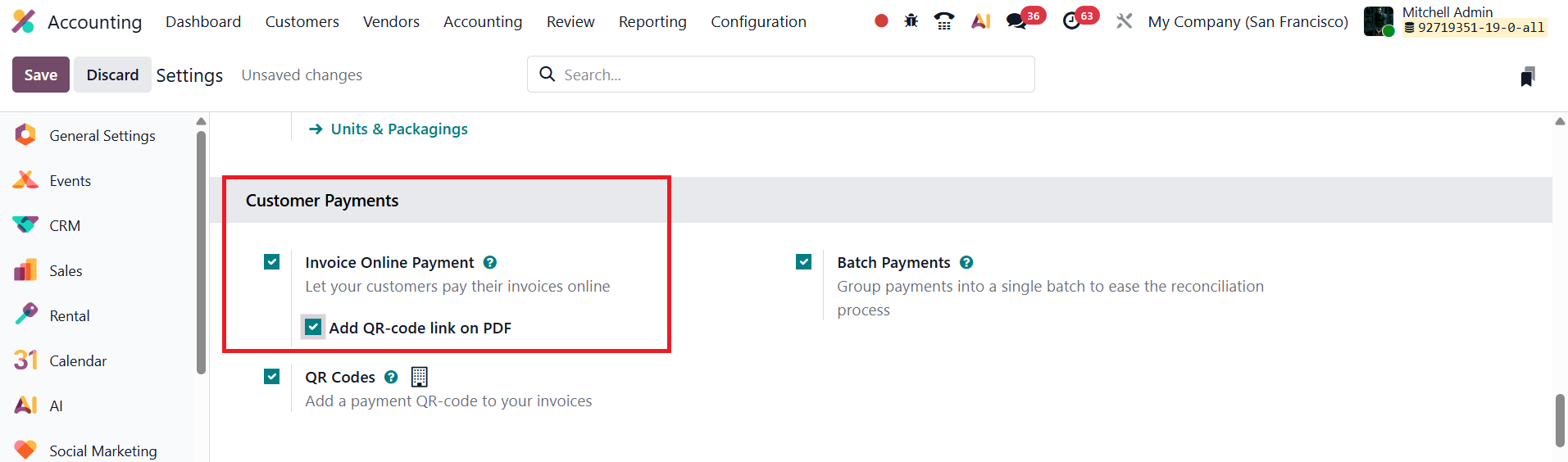1568x462 pixels.
Task: Uncheck Add QR-code link on PDF
Action: 313,328
